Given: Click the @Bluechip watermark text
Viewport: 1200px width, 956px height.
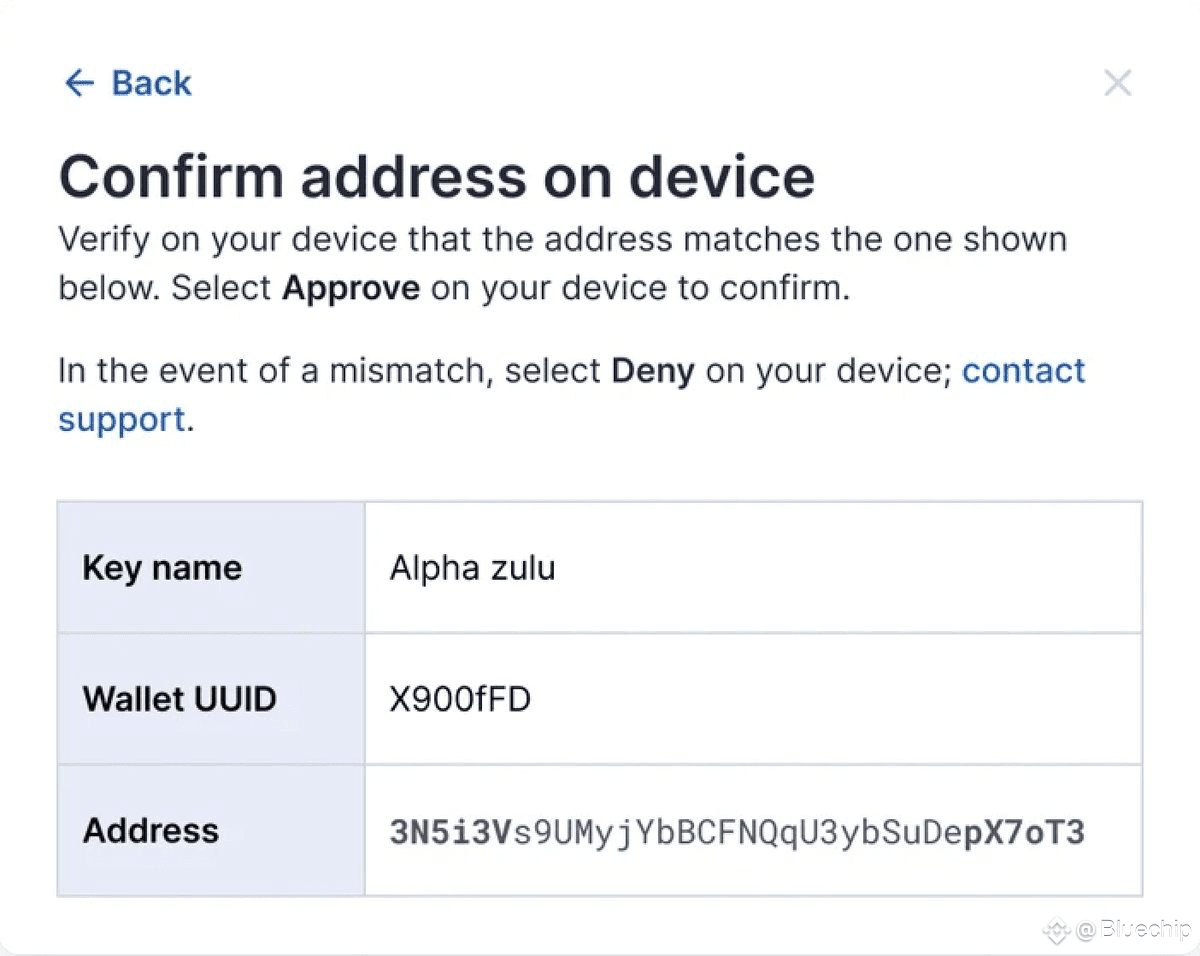Looking at the screenshot, I should [x=1133, y=931].
